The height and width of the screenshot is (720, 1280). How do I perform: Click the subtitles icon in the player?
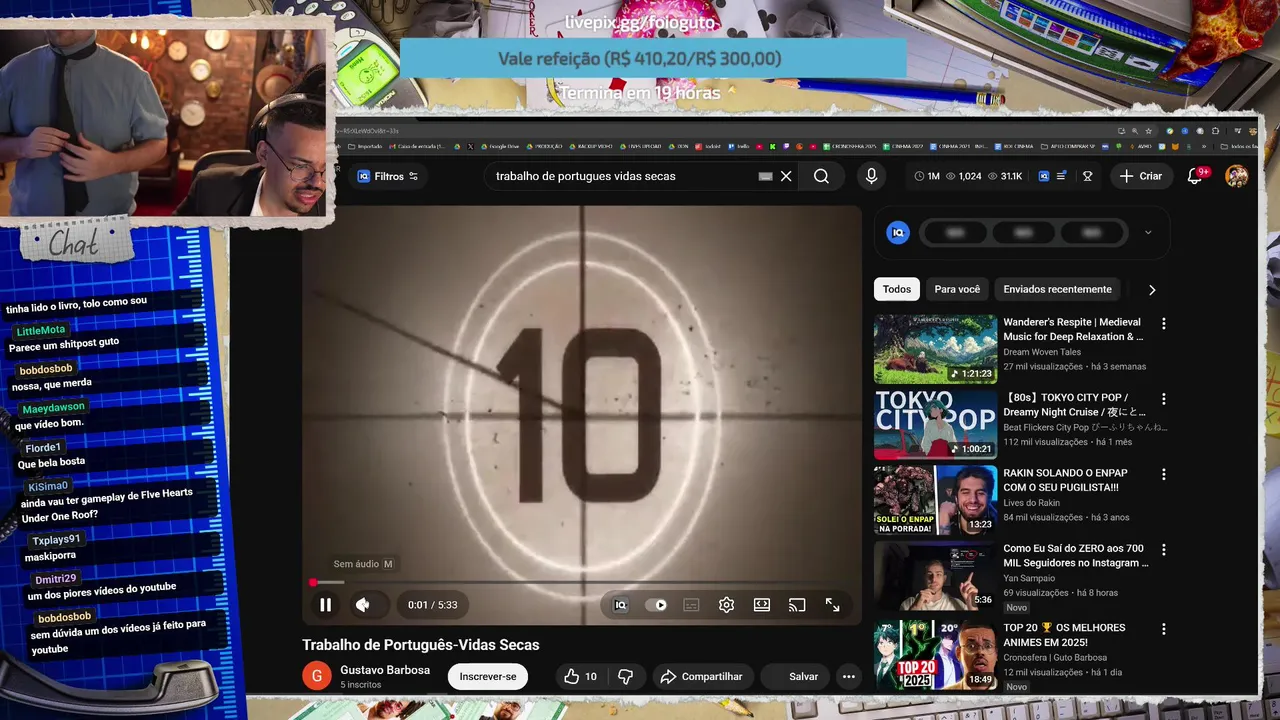pos(691,605)
